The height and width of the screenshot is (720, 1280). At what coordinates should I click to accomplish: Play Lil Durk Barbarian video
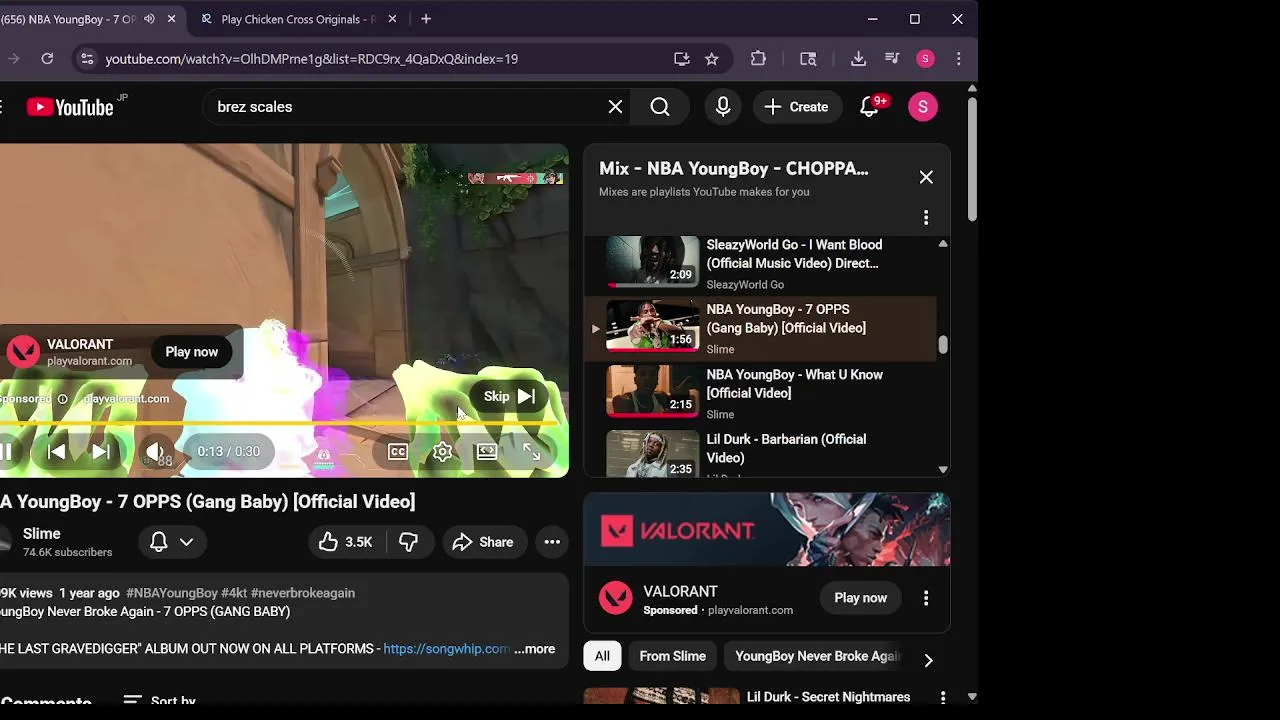tap(763, 454)
